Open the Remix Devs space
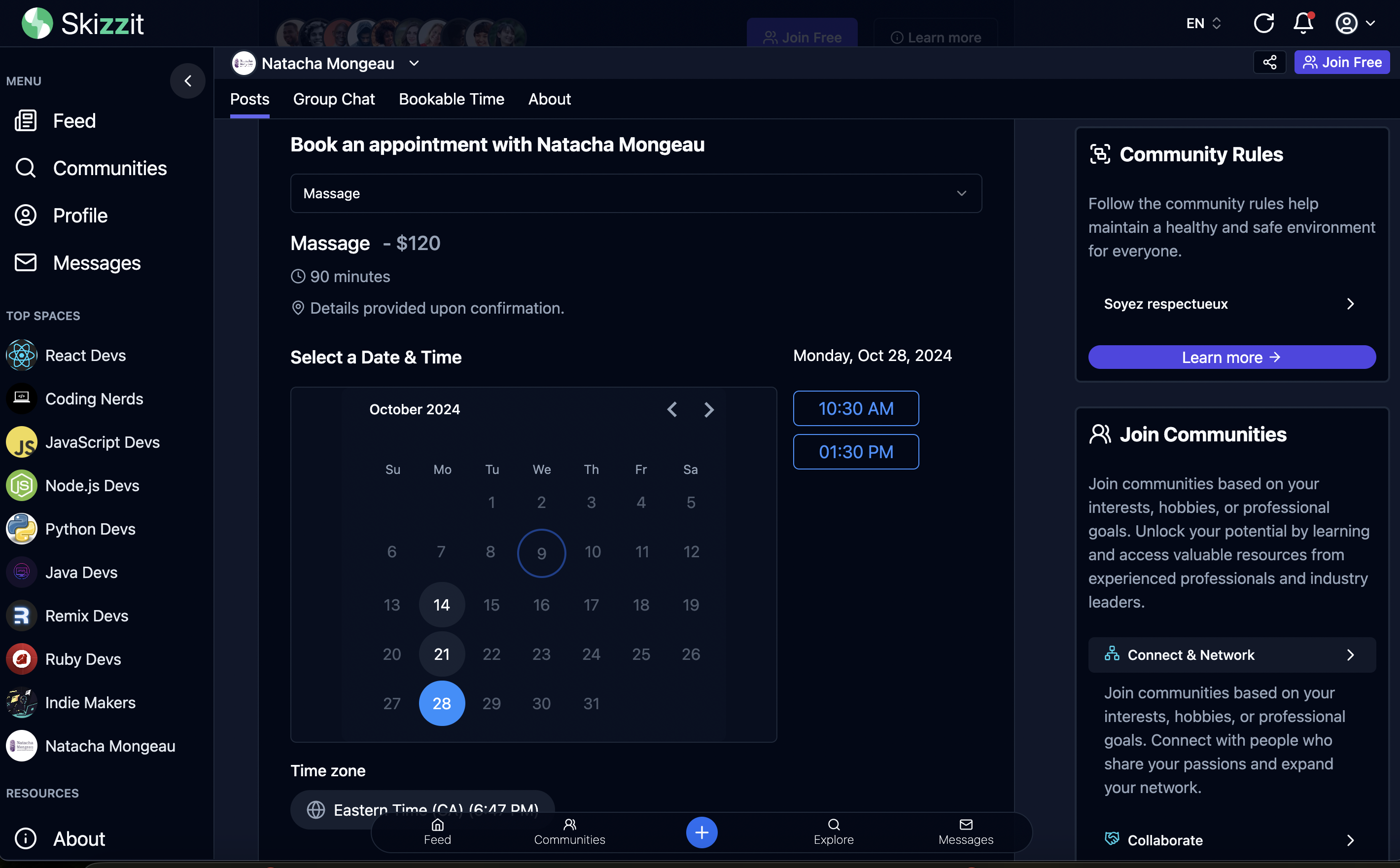This screenshot has width=1400, height=868. 67,615
